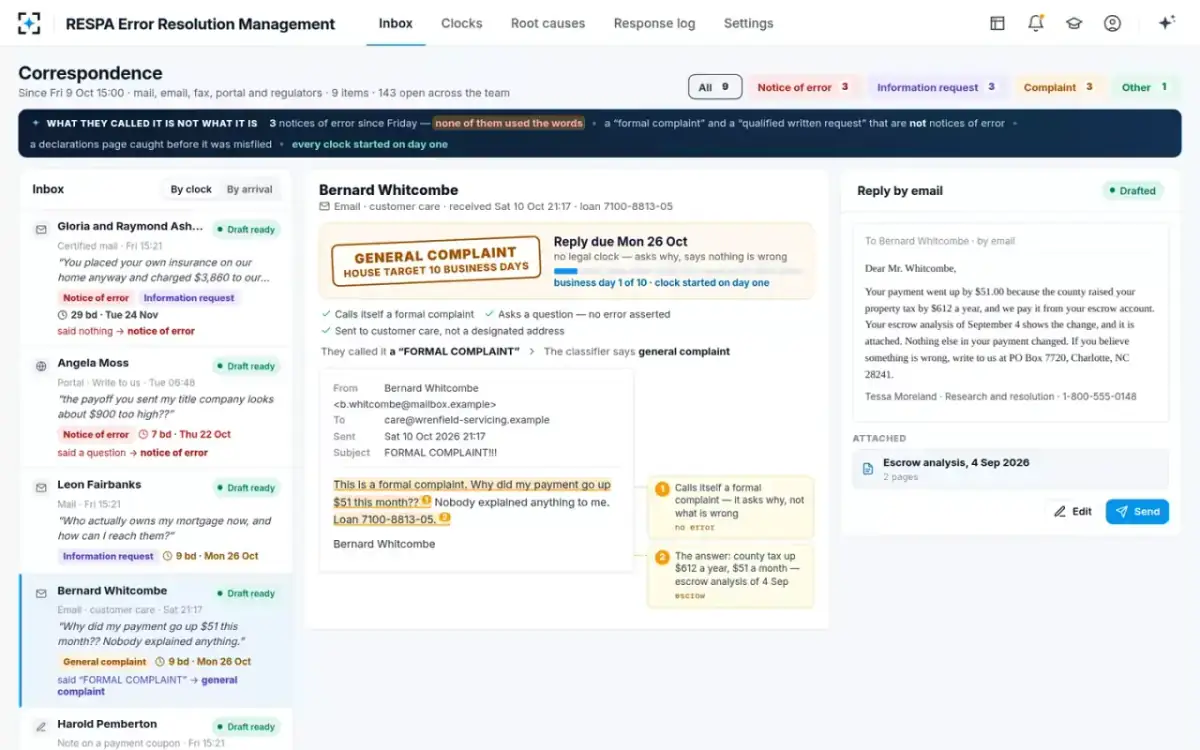1200x750 pixels.
Task: Click the RESPA app logo icon
Action: pyautogui.click(x=29, y=23)
